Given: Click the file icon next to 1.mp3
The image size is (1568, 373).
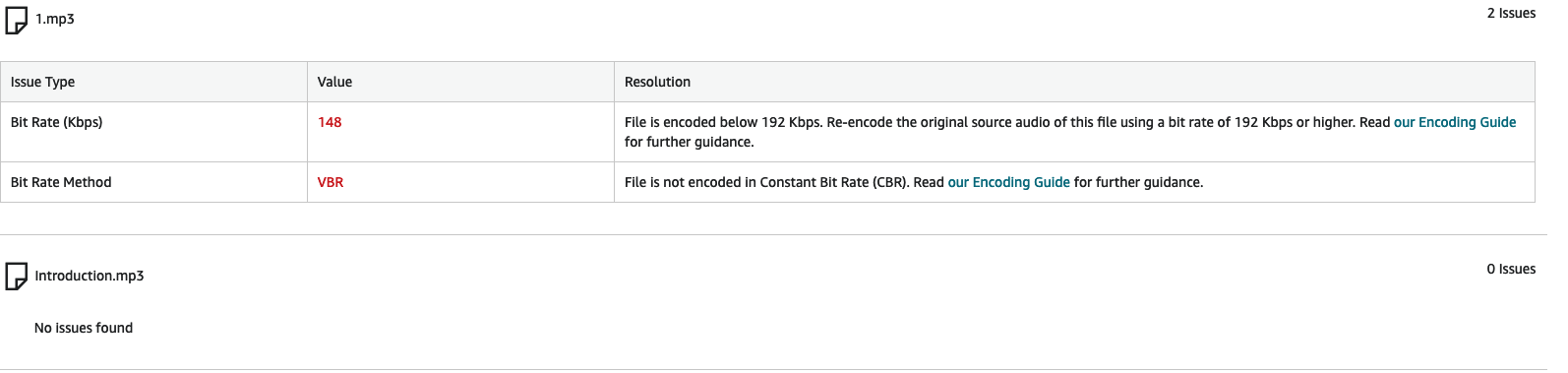Looking at the screenshot, I should [17, 20].
